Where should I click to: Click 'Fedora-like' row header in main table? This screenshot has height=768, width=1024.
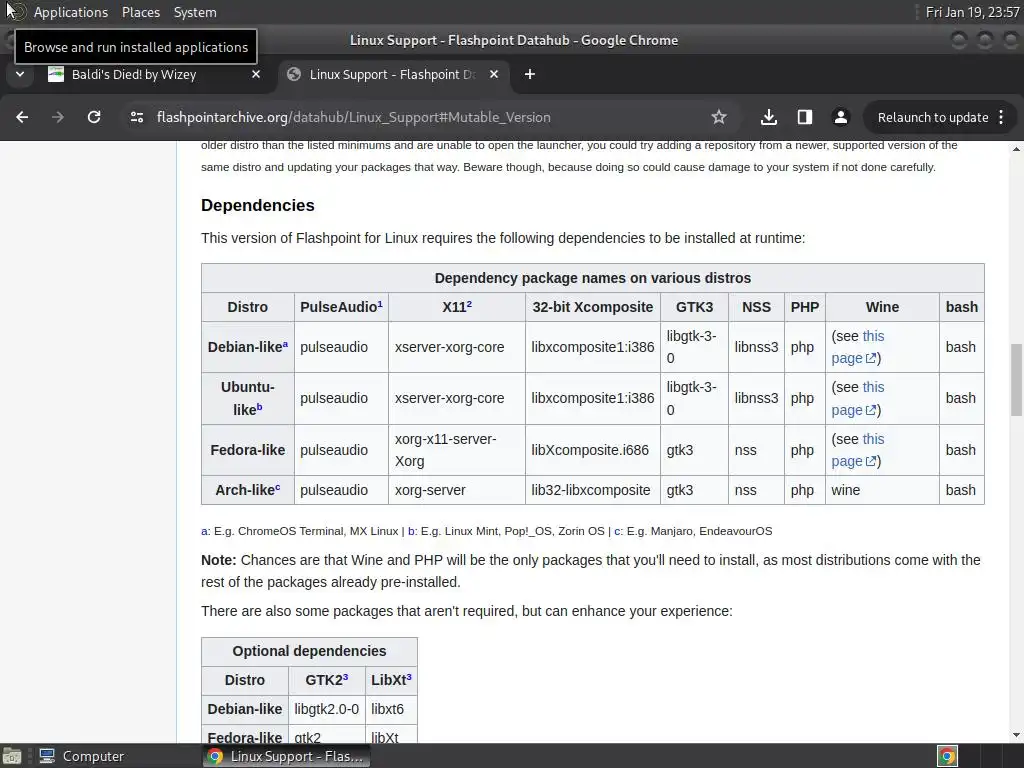coord(248,450)
